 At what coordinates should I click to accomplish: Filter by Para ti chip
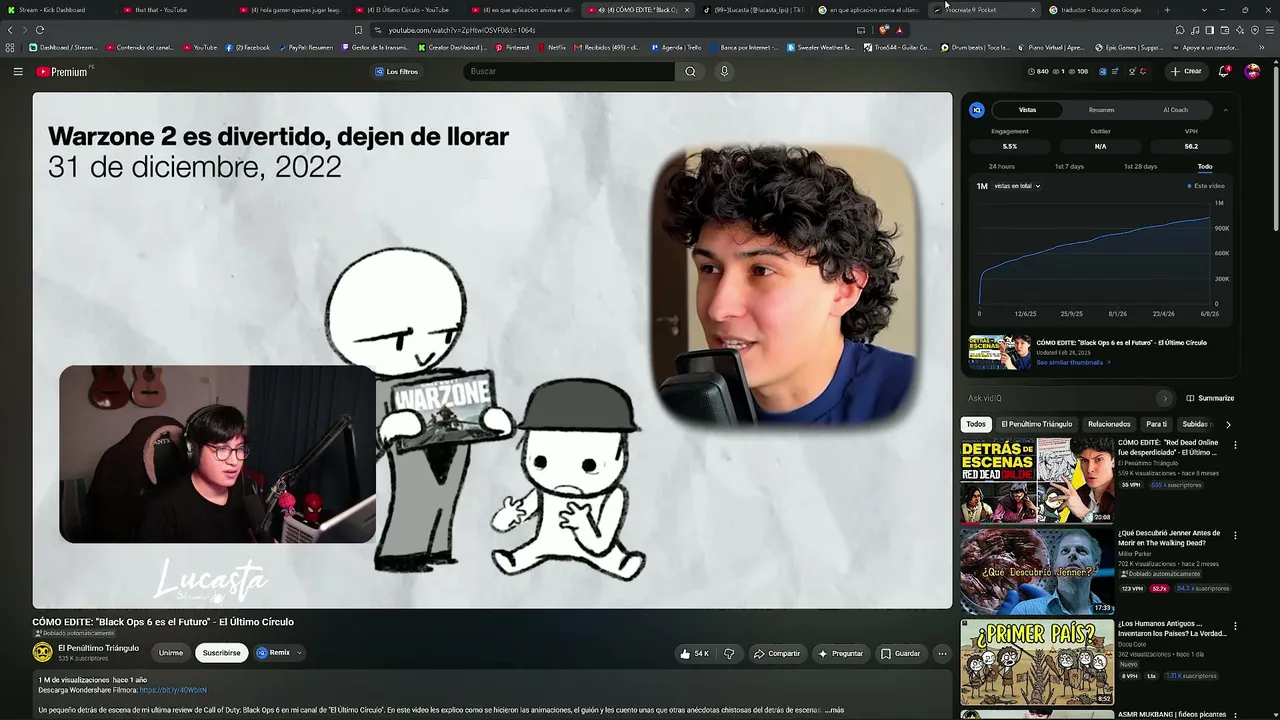(x=1157, y=424)
